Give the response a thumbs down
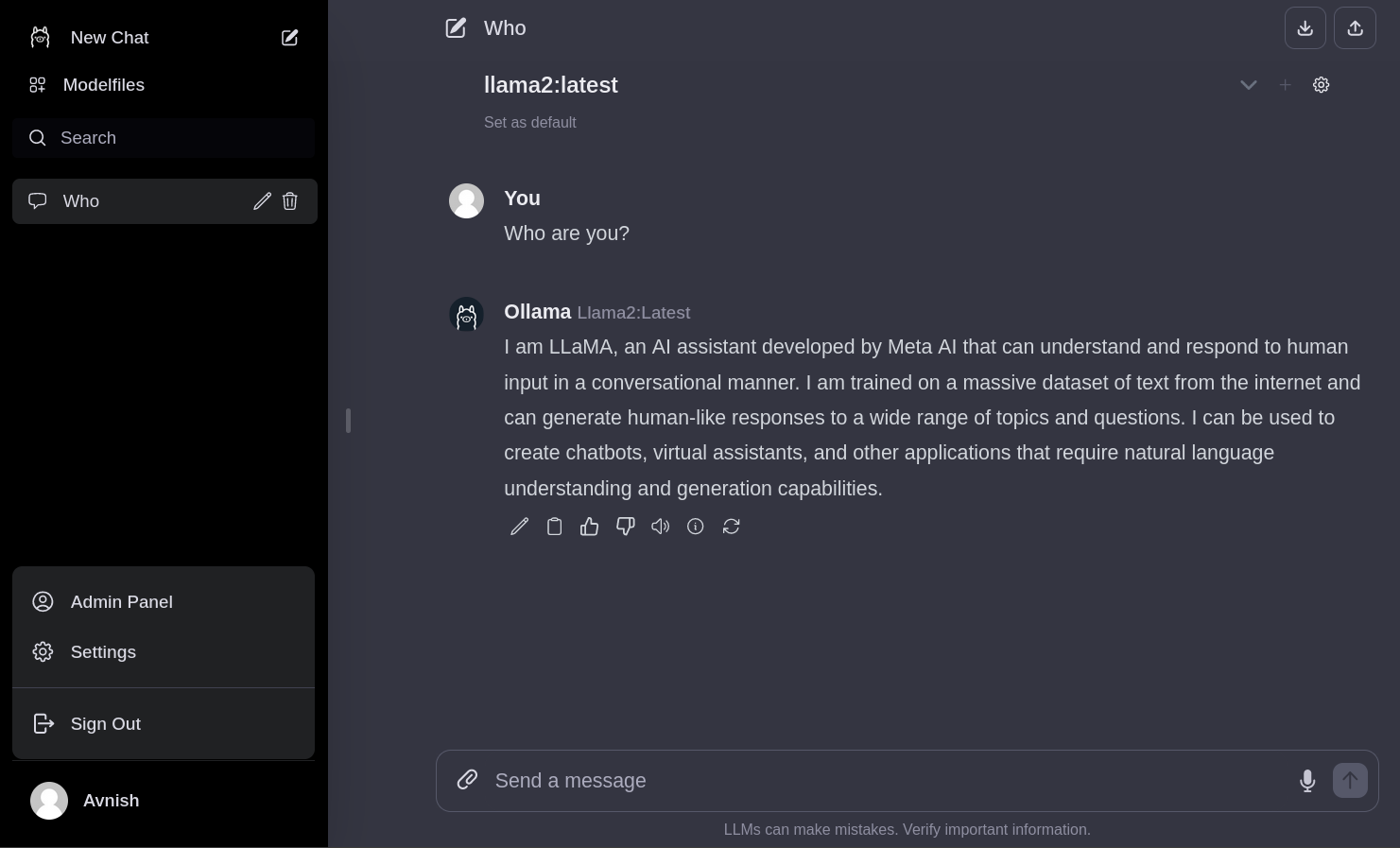 pyautogui.click(x=625, y=527)
